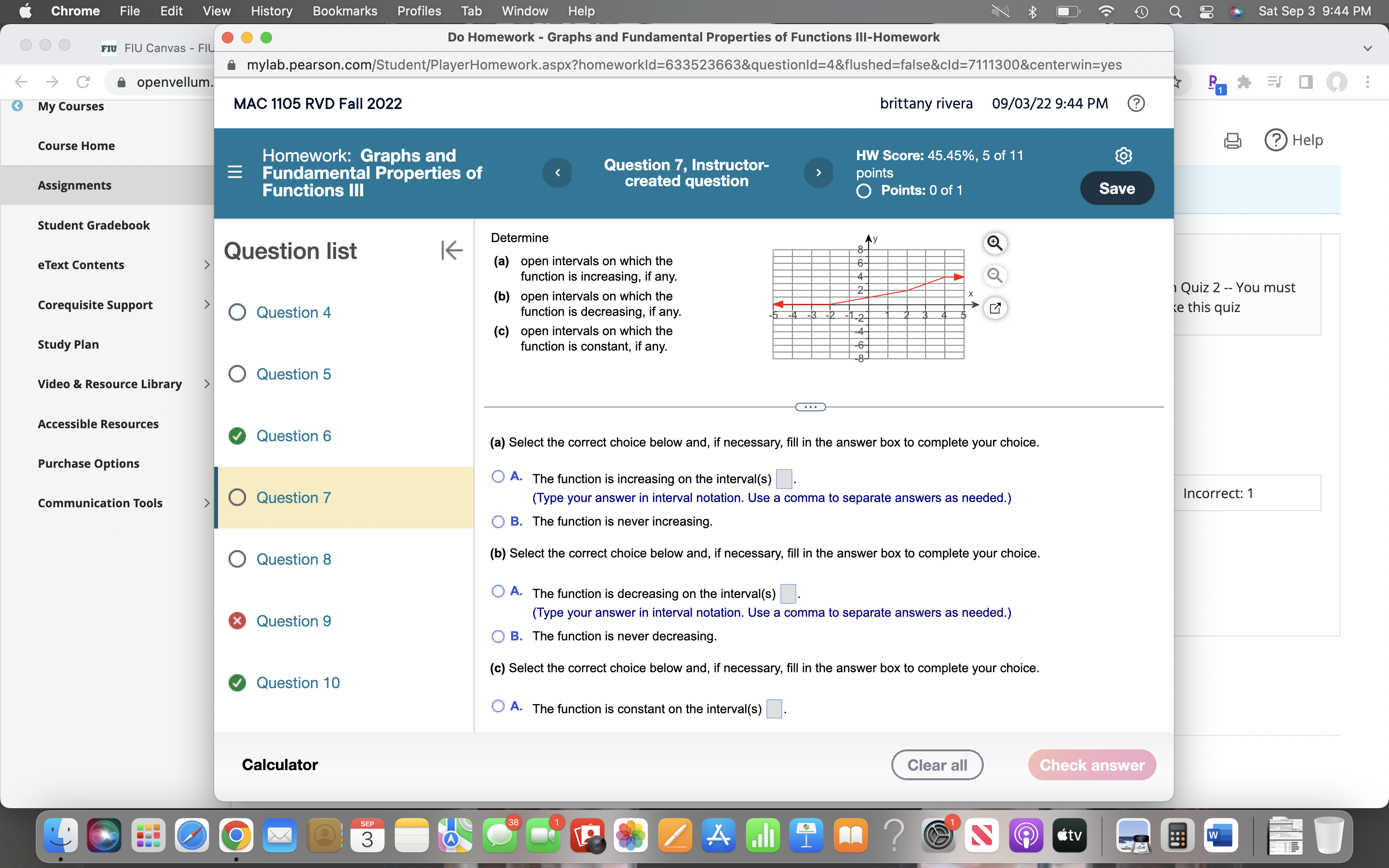
Task: Select option B, function is never increasing
Action: point(498,522)
